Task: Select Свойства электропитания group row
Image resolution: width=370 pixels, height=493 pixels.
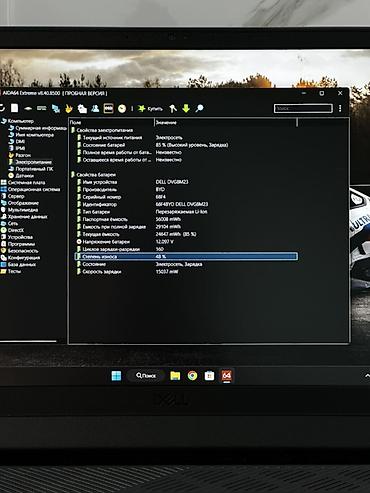Action: pyautogui.click(x=102, y=130)
